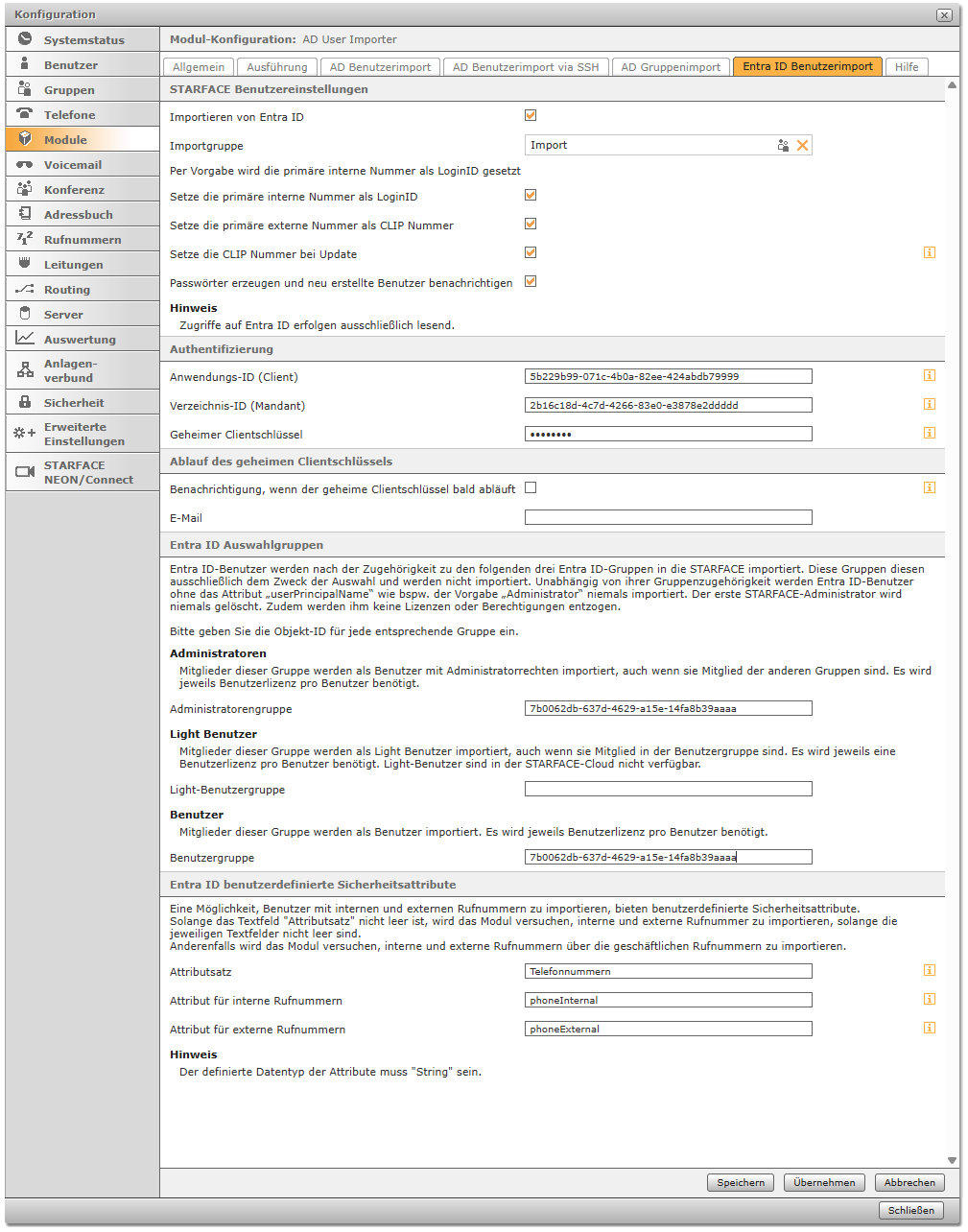This screenshot has height=1232, width=968.
Task: Open Rufnummern in the sidebar
Action: 83,240
